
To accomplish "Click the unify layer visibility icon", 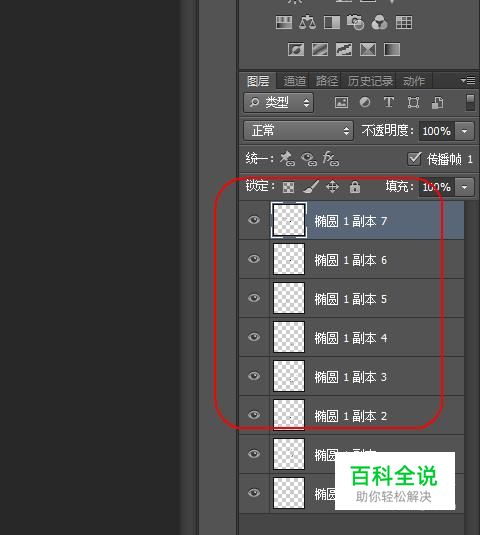I will (309, 159).
